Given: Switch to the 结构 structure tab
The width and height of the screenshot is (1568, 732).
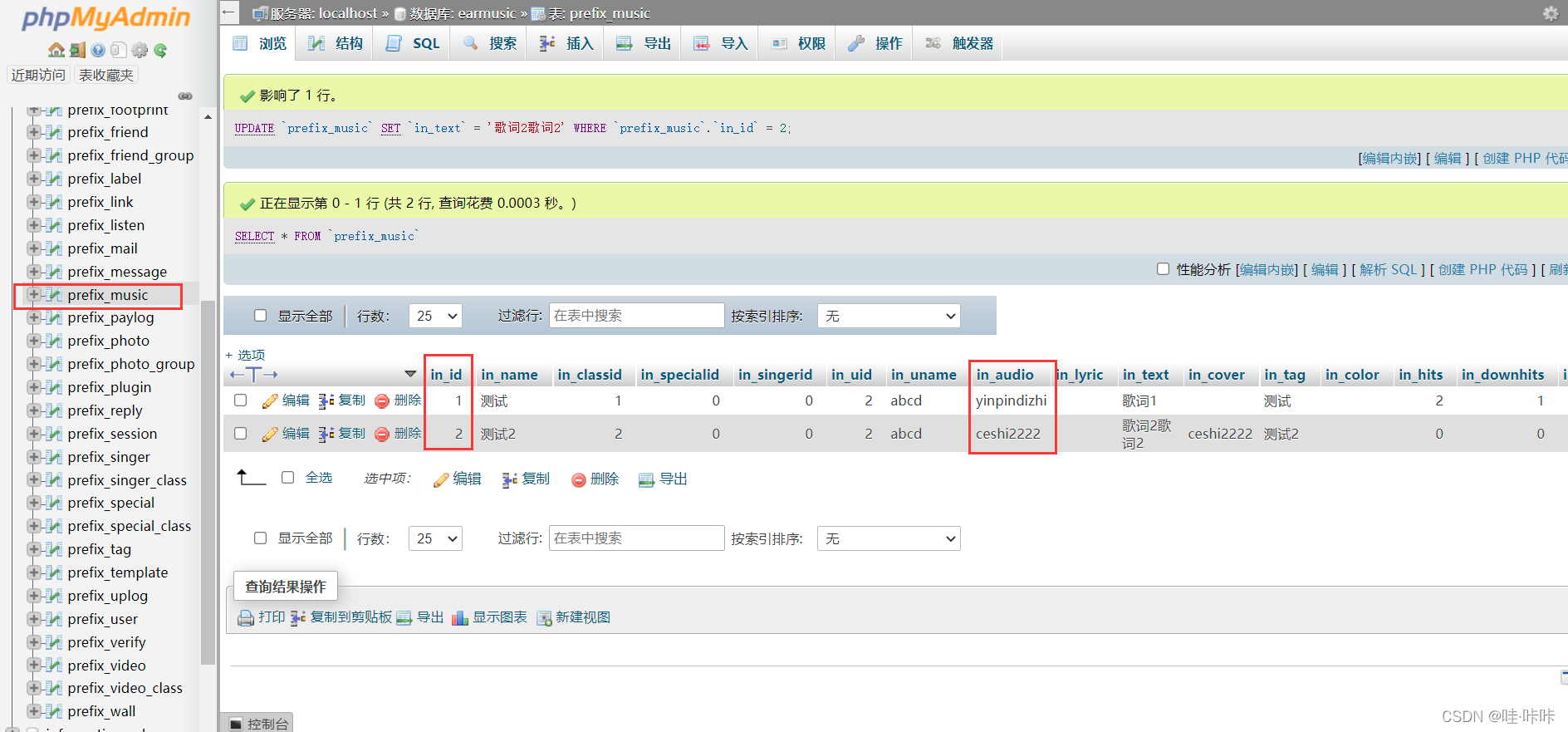Looking at the screenshot, I should click(x=336, y=43).
